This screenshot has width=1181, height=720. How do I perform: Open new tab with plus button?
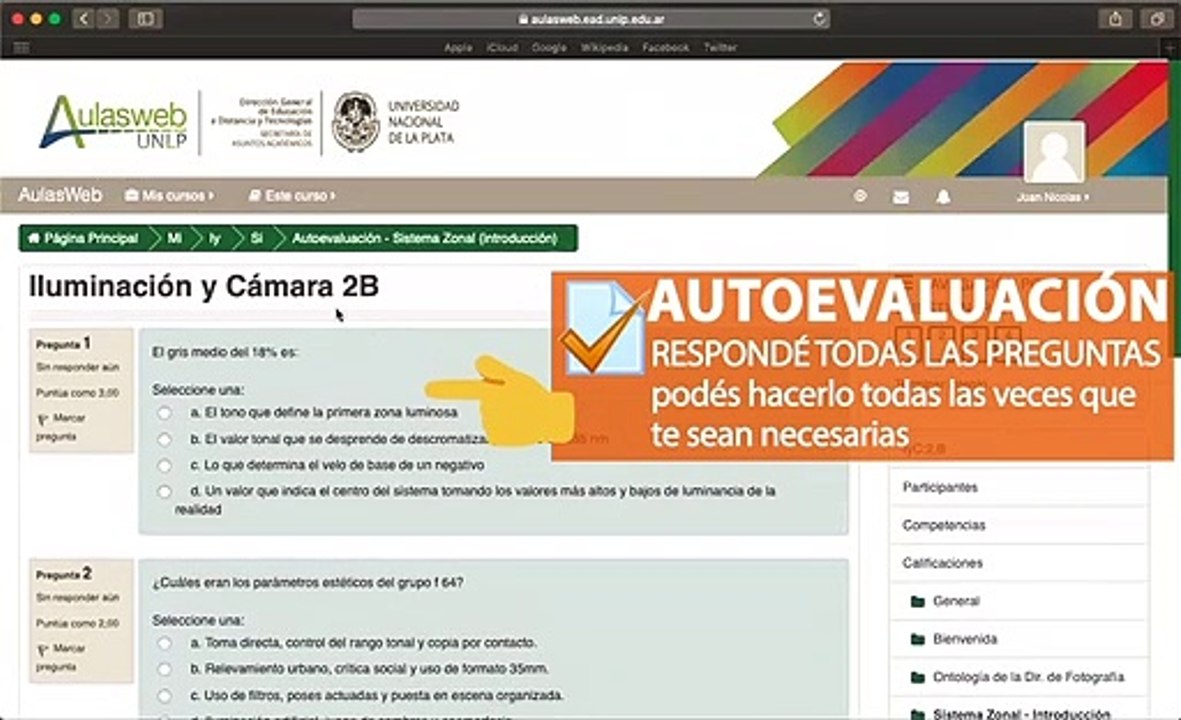[x=1171, y=47]
